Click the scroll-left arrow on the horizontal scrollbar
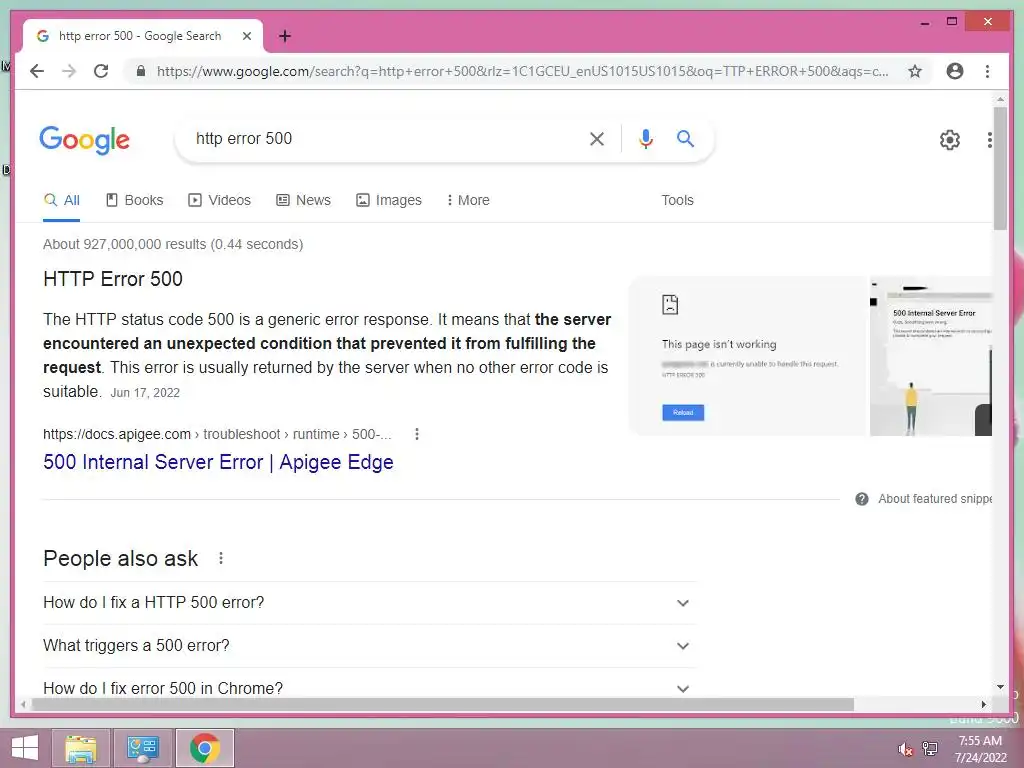This screenshot has height=768, width=1024. pyautogui.click(x=24, y=705)
